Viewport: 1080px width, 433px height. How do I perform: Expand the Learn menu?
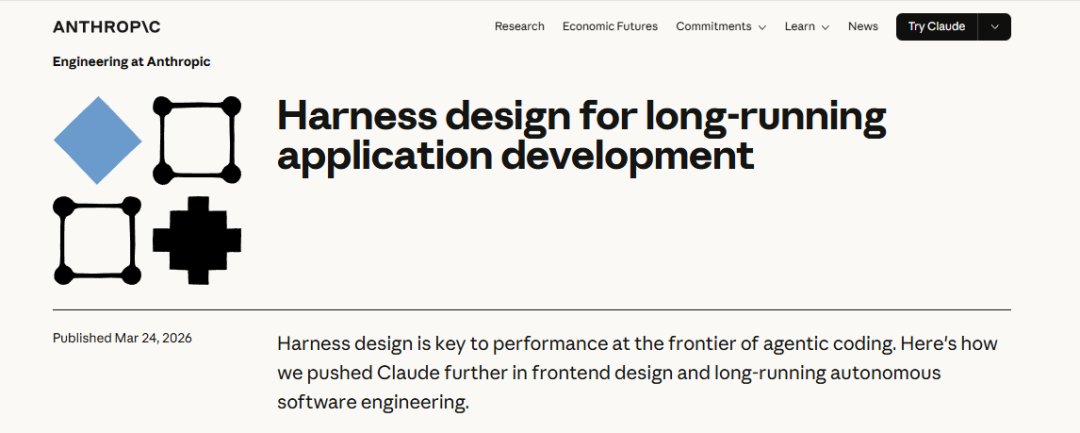coord(807,26)
